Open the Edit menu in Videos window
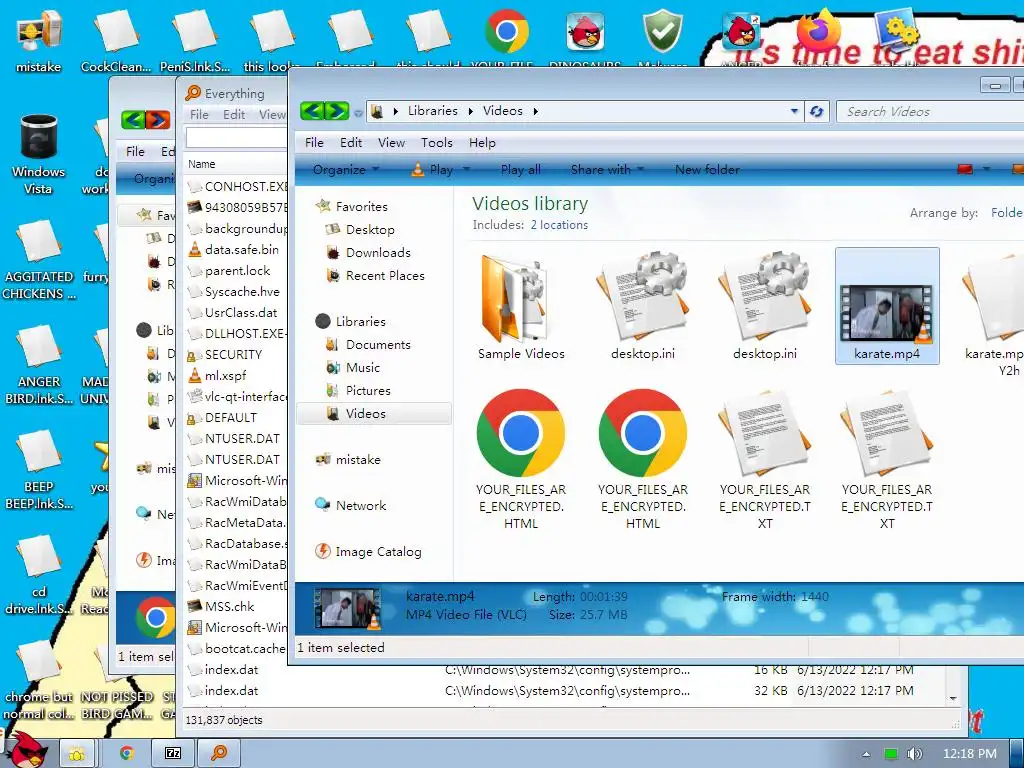 [351, 142]
